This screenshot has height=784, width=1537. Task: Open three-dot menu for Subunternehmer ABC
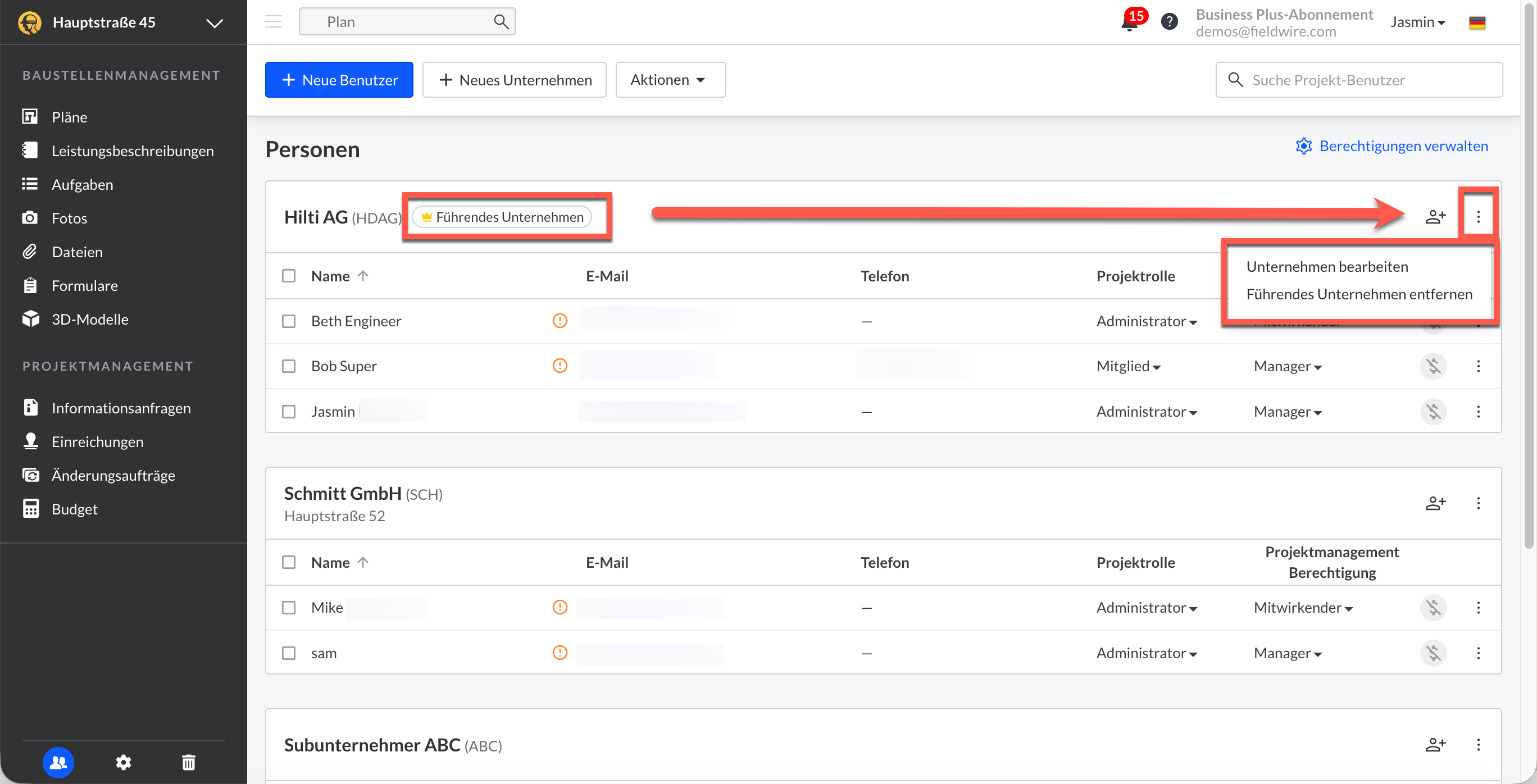(x=1478, y=745)
